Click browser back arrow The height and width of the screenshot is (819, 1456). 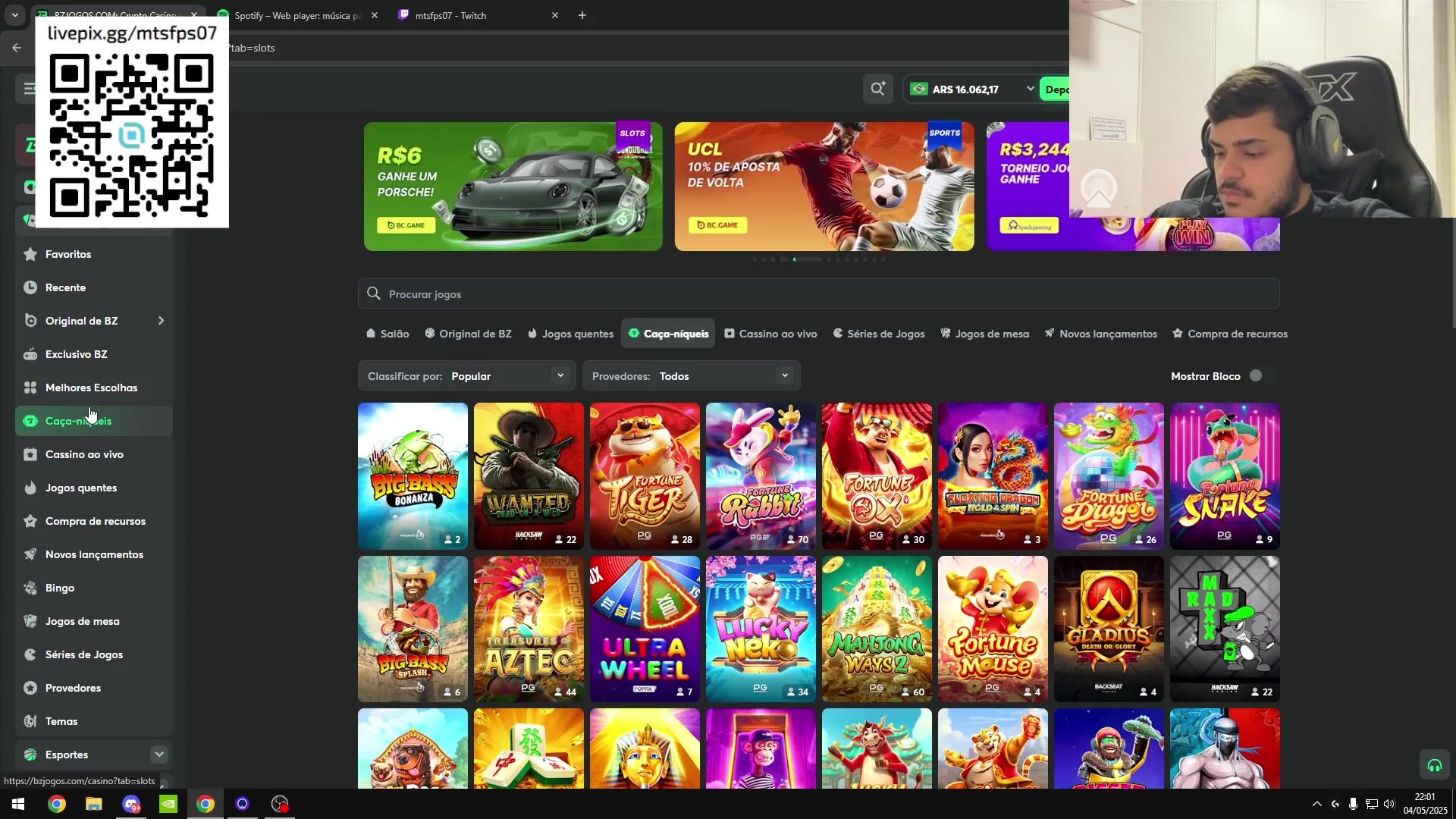17,48
